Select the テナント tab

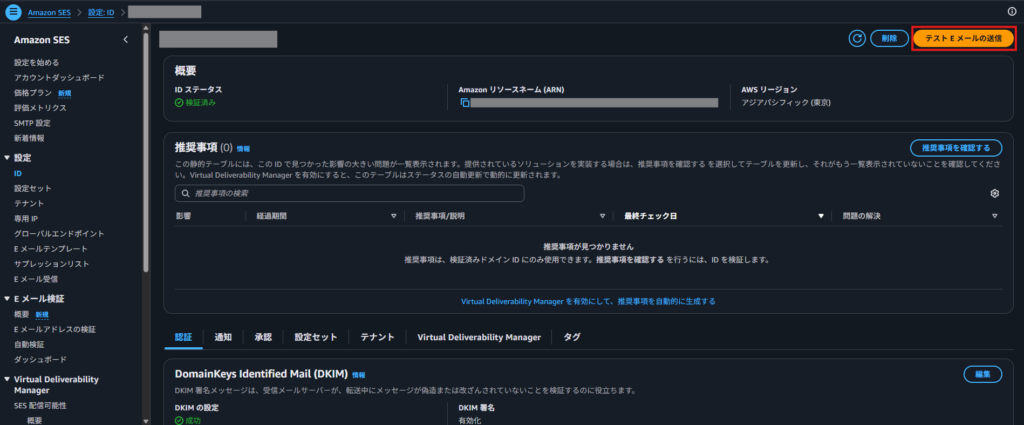377,337
